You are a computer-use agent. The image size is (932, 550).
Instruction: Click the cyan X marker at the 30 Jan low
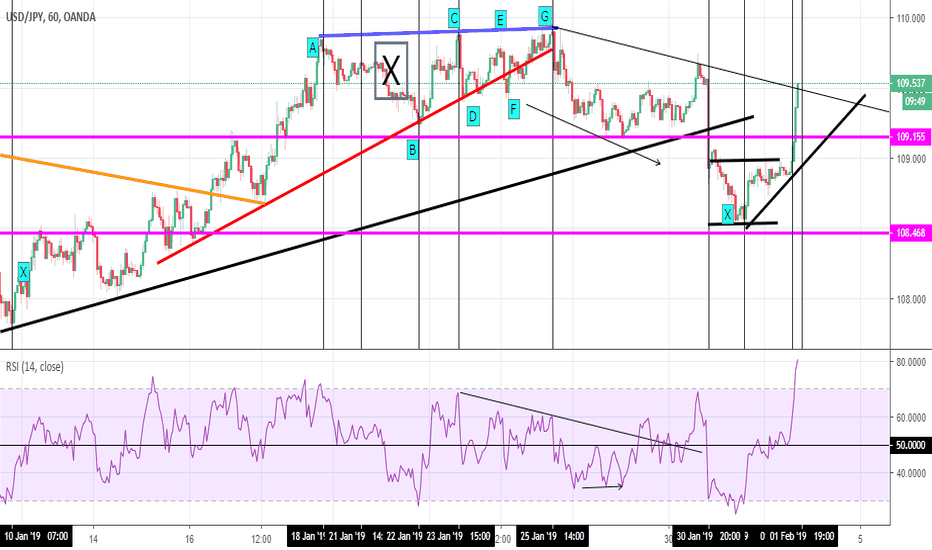coord(727,214)
